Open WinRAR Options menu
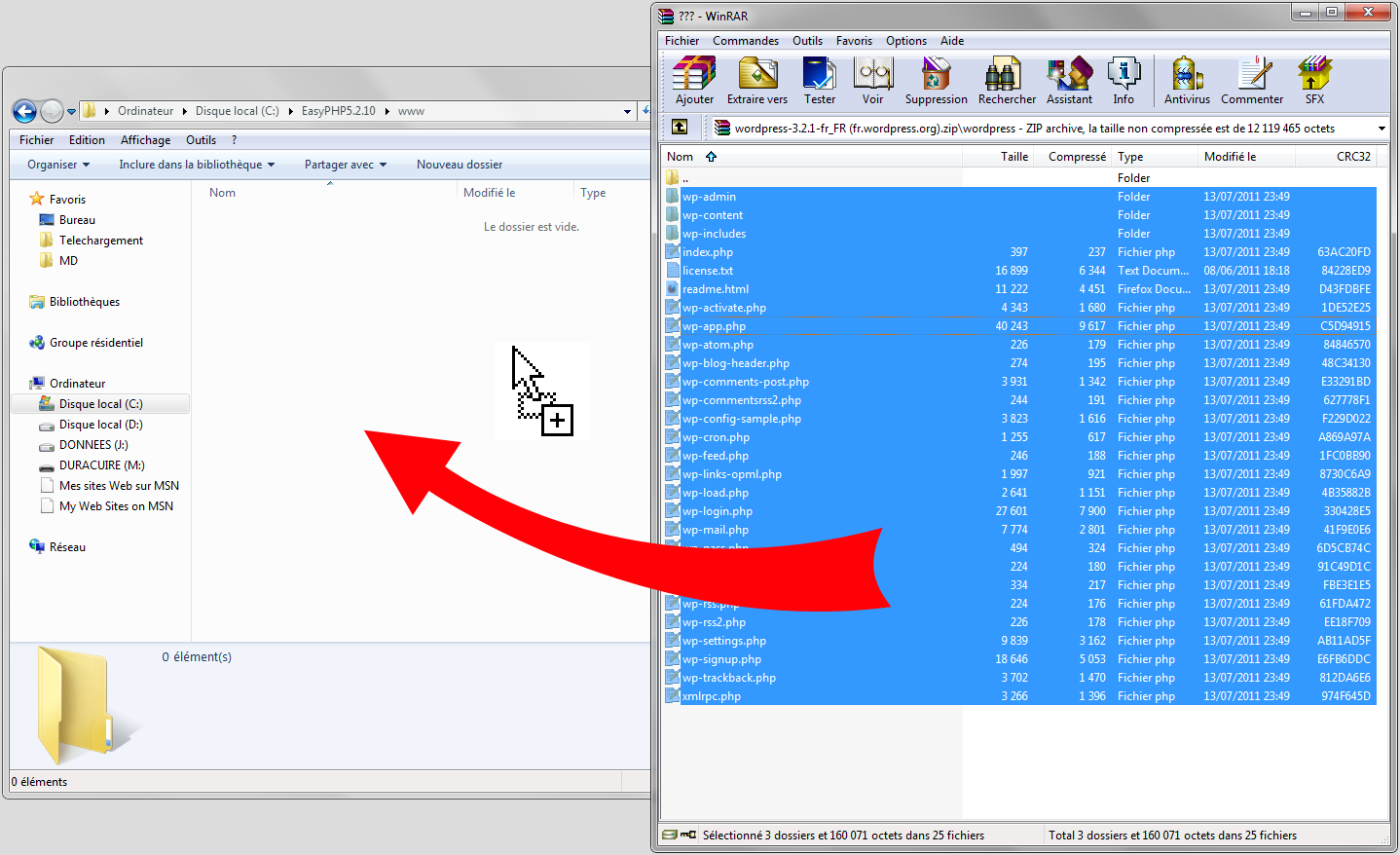The height and width of the screenshot is (855, 1400). (906, 41)
